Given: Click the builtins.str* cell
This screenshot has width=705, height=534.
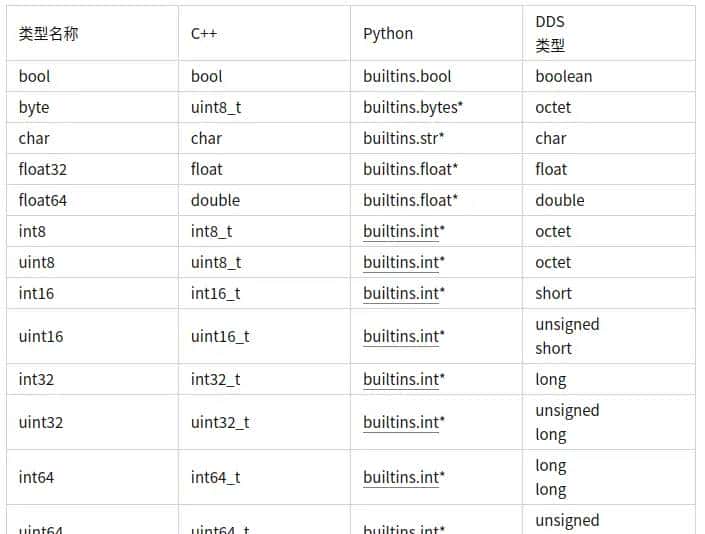Looking at the screenshot, I should 403,139.
